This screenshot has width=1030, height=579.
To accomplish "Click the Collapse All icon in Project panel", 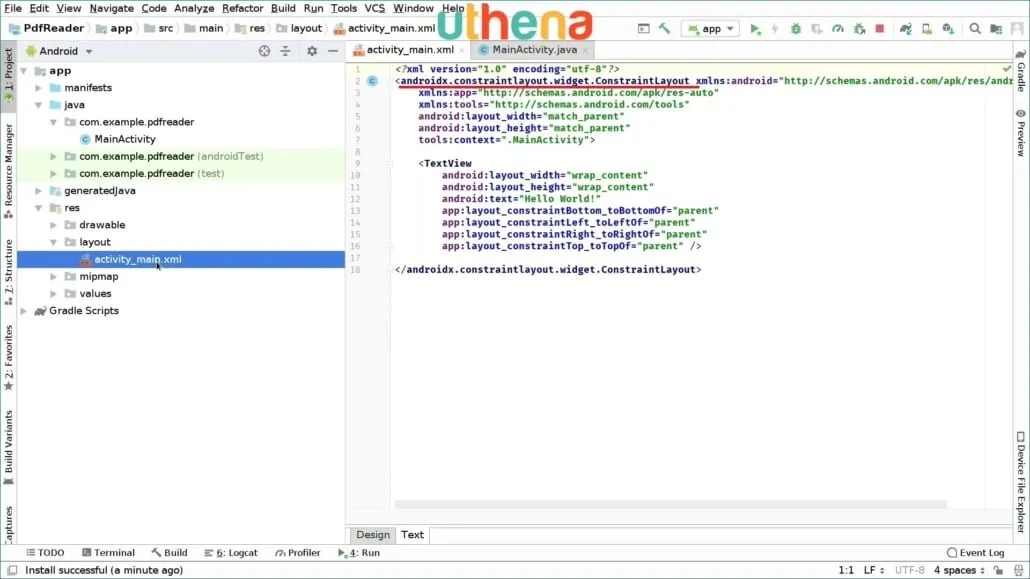I will pos(285,51).
